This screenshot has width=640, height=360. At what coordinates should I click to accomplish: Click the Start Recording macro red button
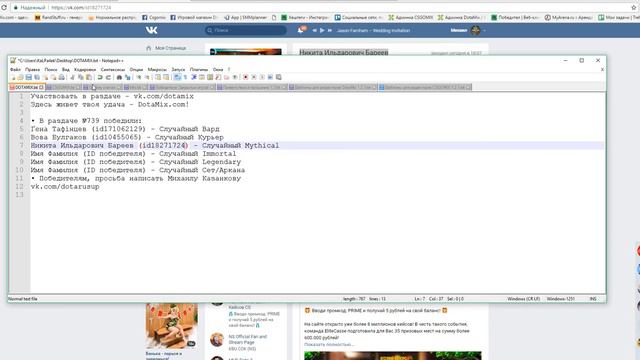[x=245, y=77]
